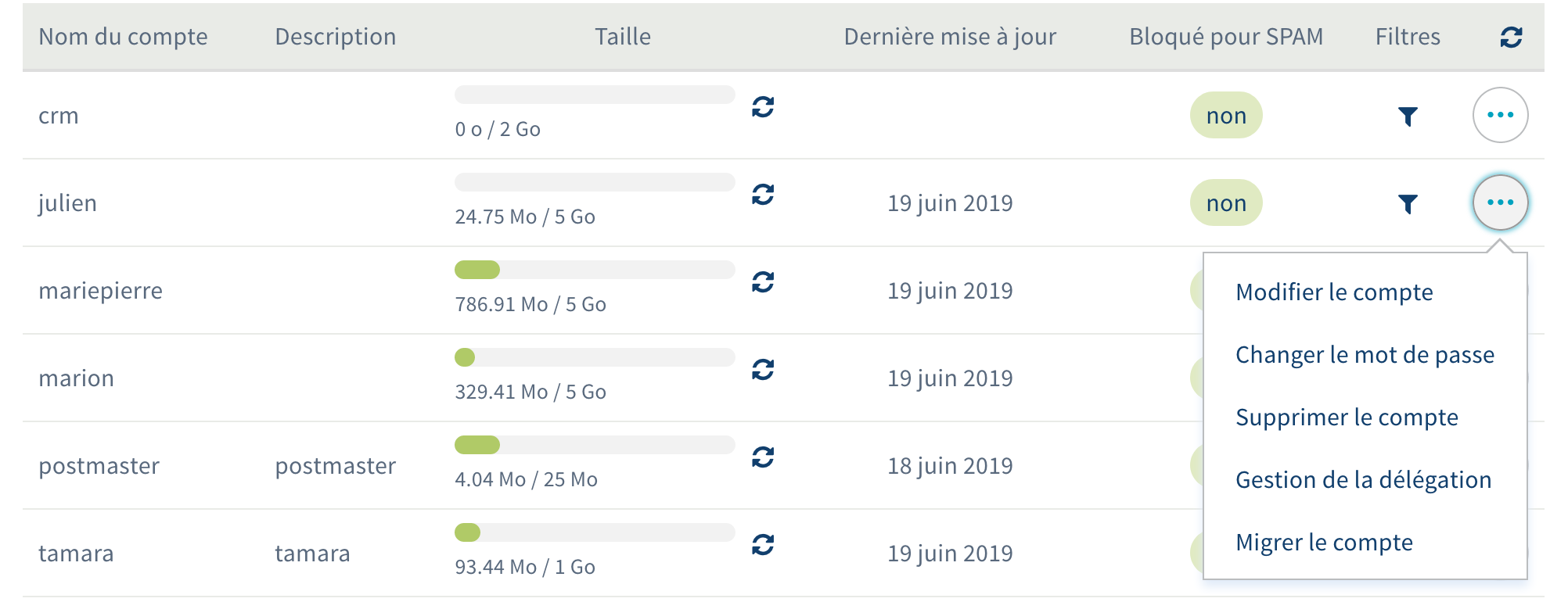Refresh the julien account size
This screenshot has height=602, width=1568.
(x=763, y=194)
